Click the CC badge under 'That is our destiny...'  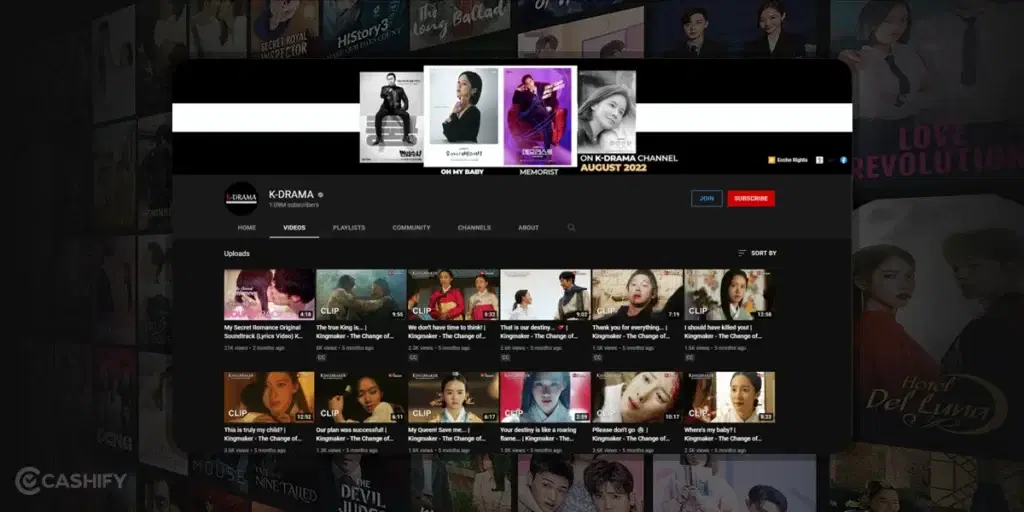click(x=505, y=357)
